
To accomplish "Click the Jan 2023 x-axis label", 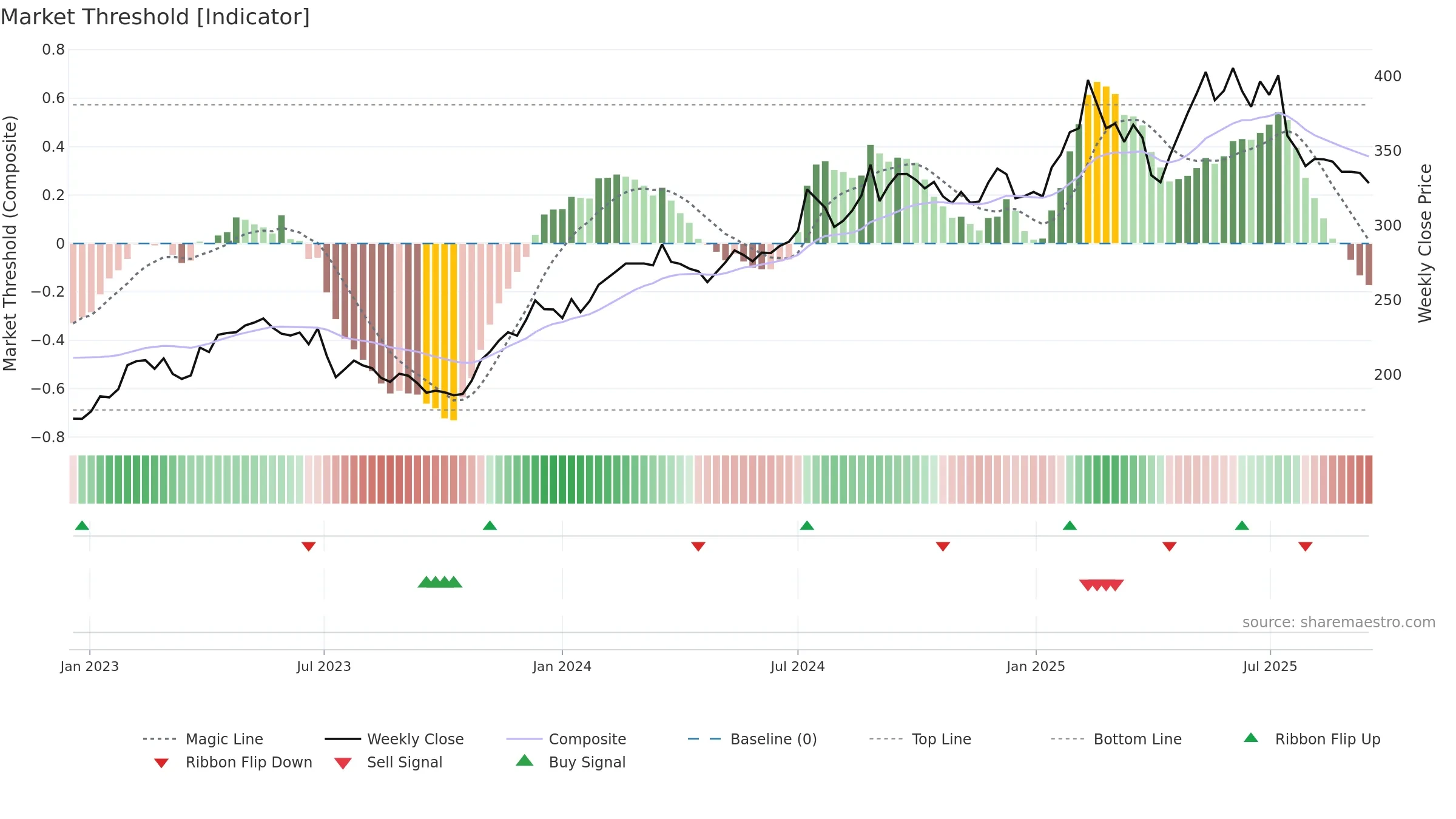I will pos(90,666).
